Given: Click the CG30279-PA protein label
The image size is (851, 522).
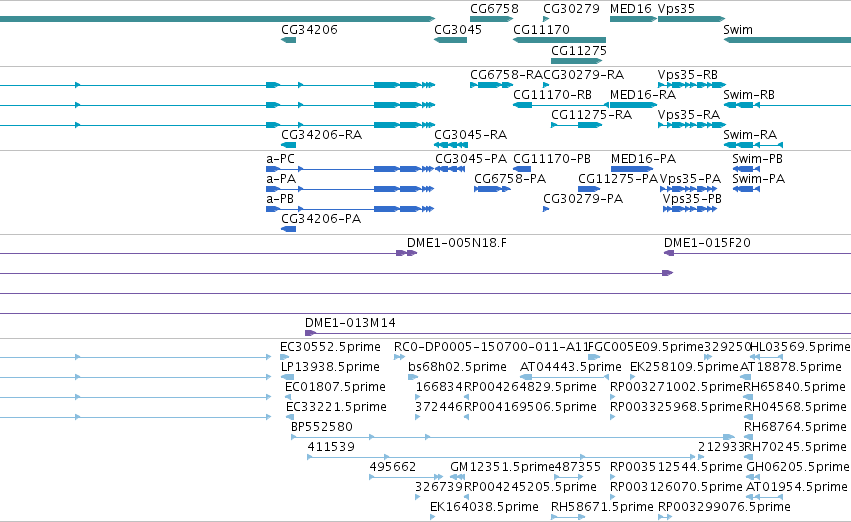Looking at the screenshot, I should coord(583,200).
